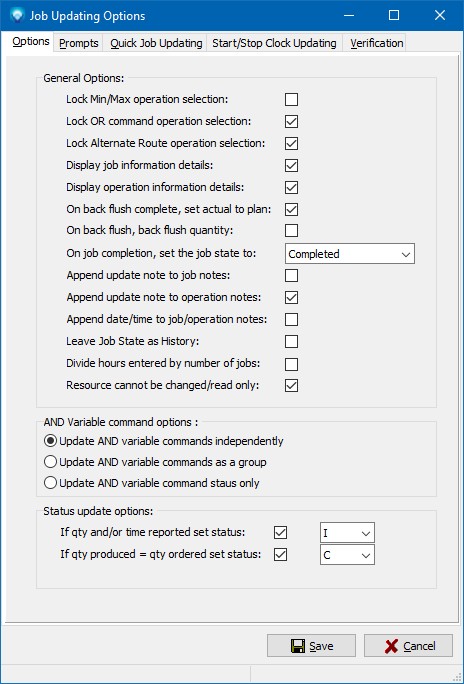Enable Append update note to job notes
Viewport: 464px width, 684px height.
pos(291,275)
